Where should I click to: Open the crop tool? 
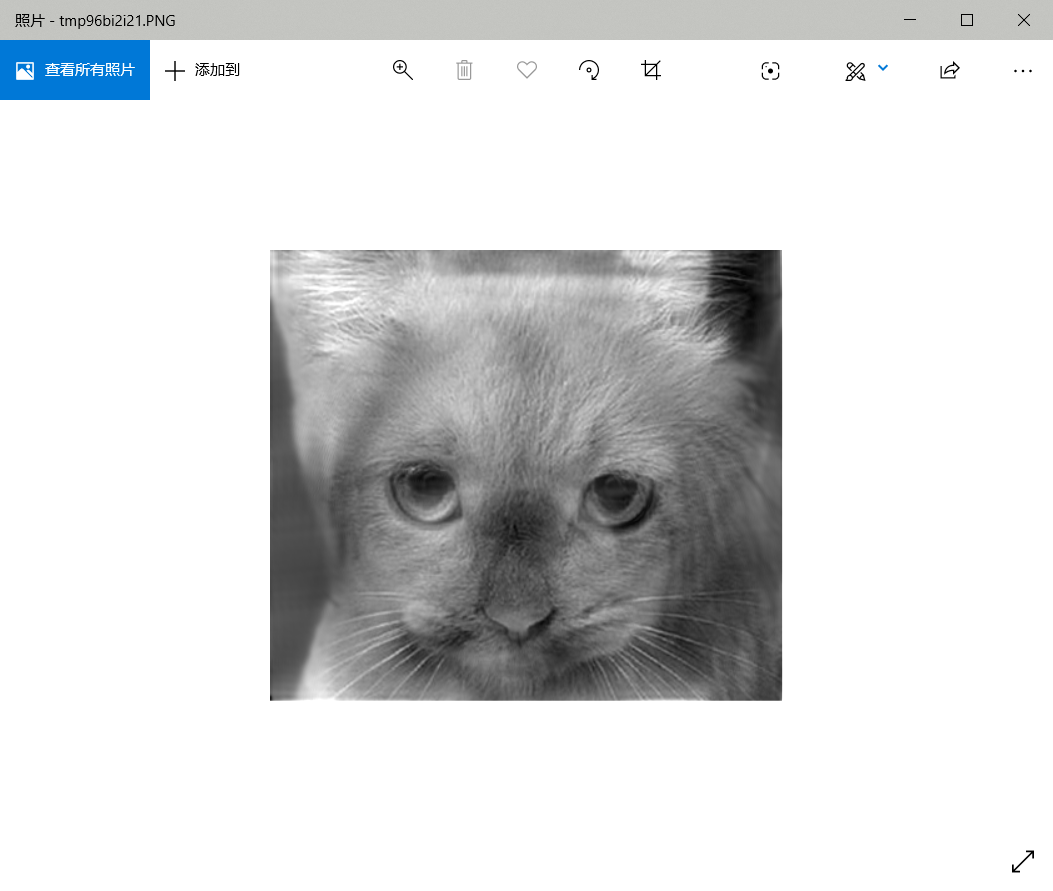pyautogui.click(x=651, y=70)
